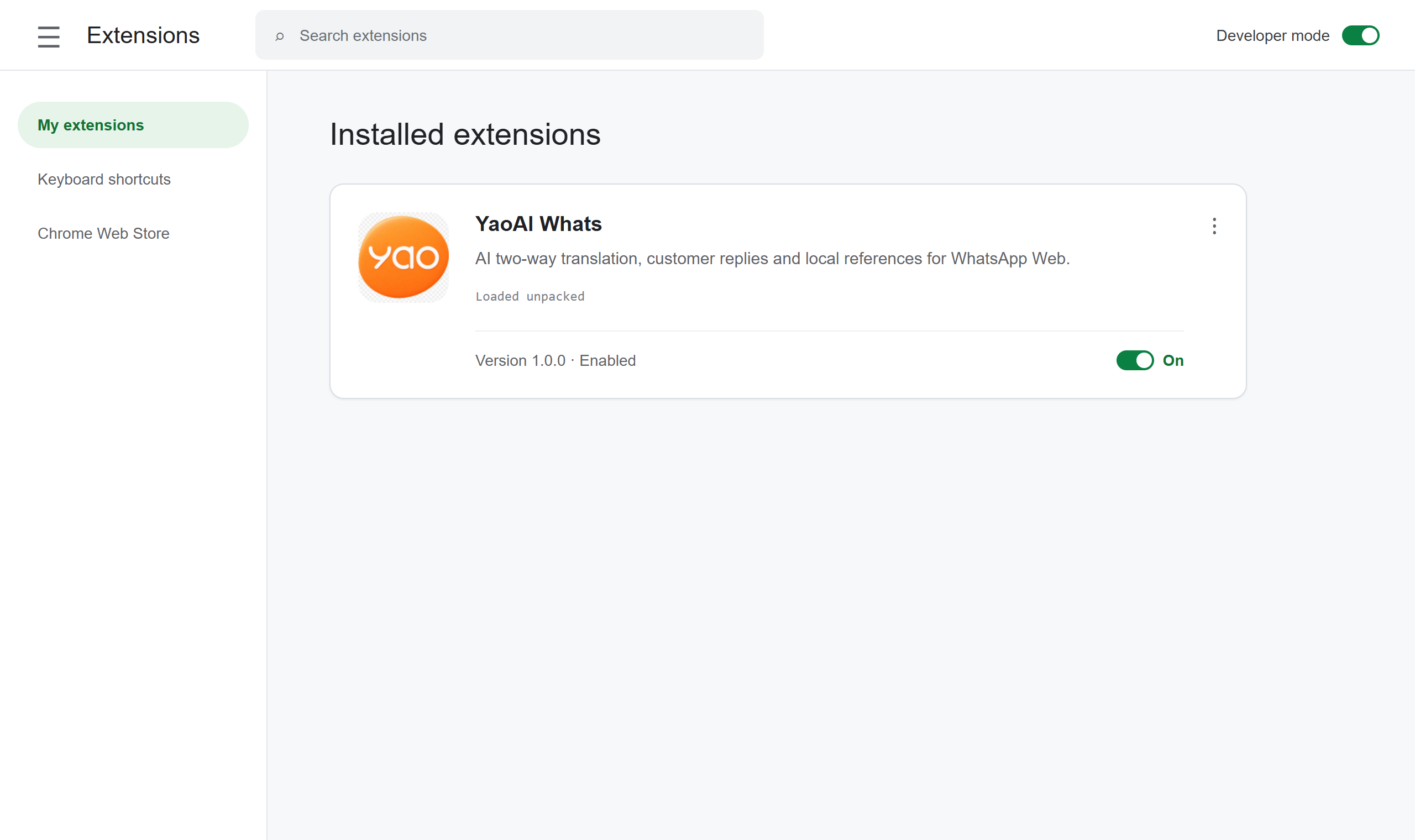
Task: Click the Extensions page title
Action: [143, 36]
